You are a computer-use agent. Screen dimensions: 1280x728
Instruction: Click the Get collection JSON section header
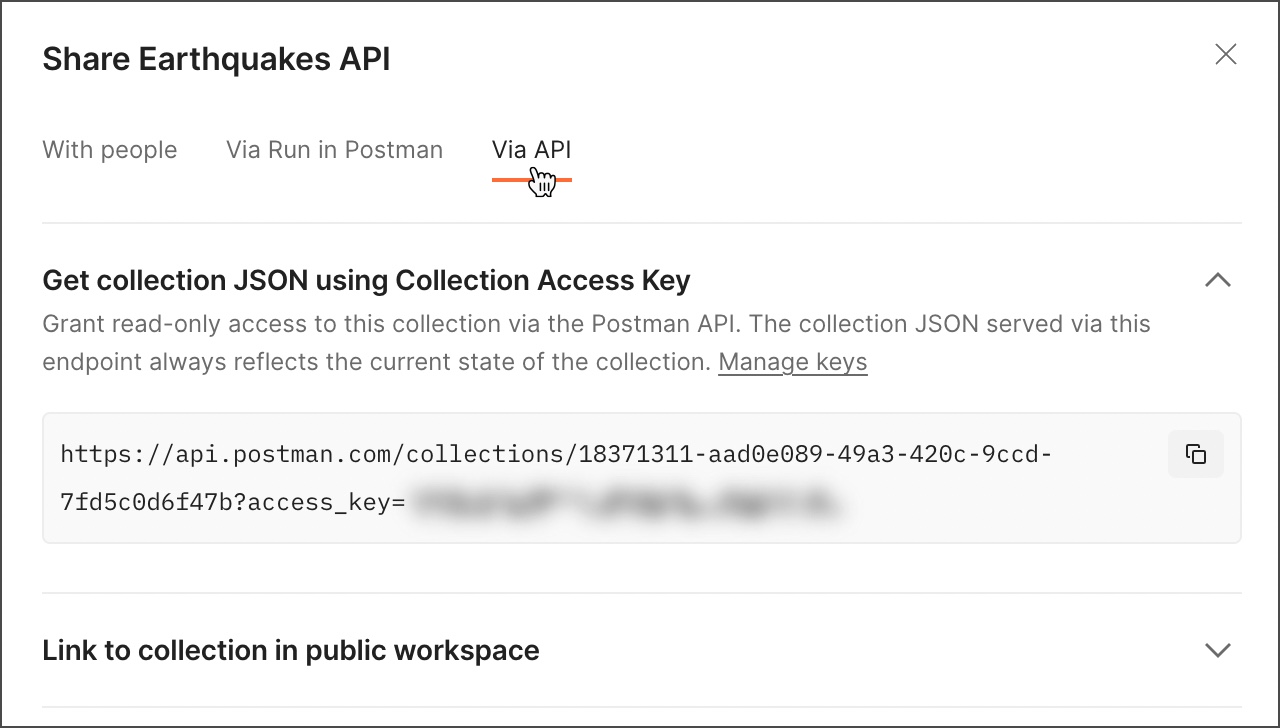(366, 281)
